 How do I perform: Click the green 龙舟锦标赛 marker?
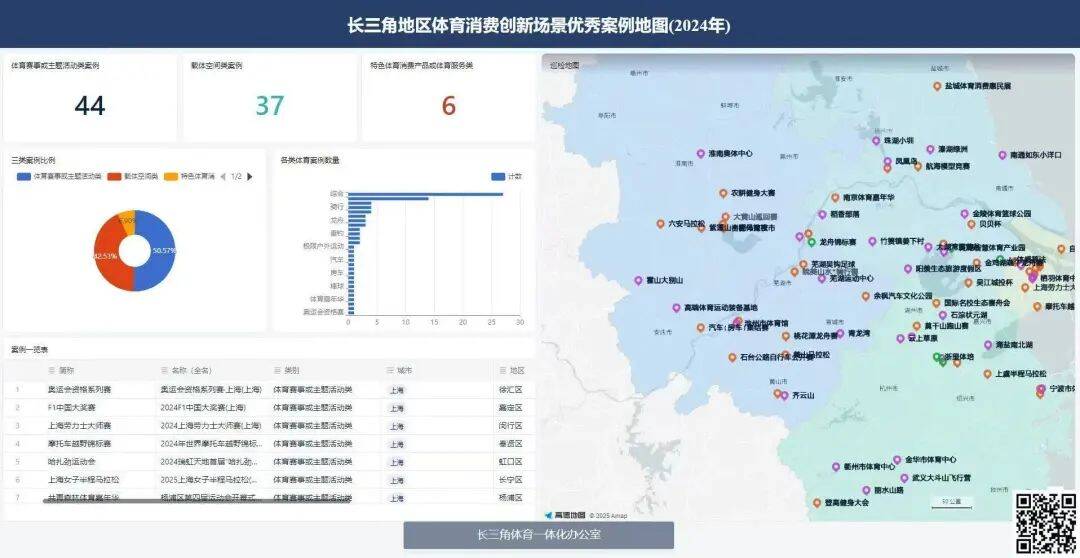point(811,242)
